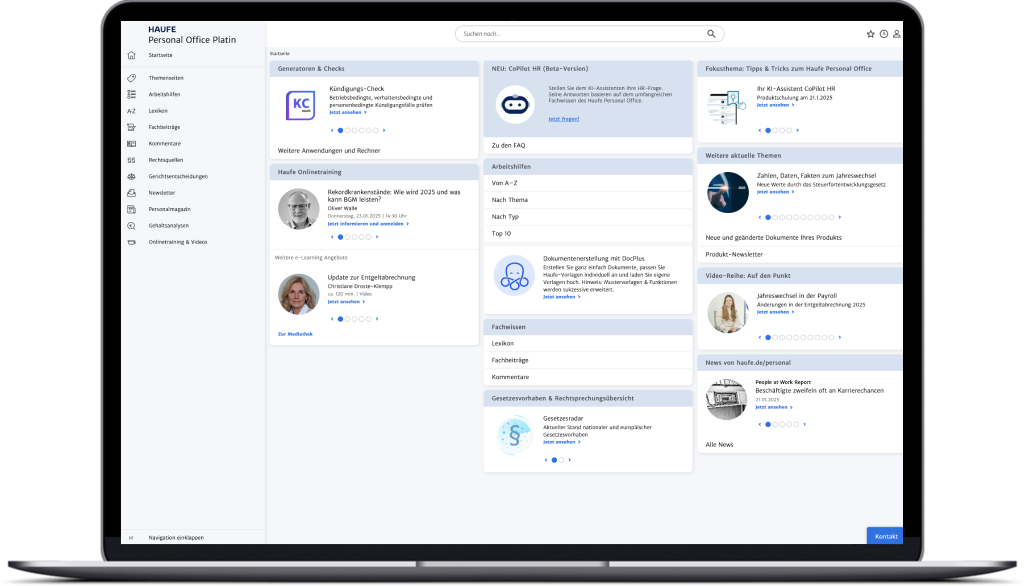1024x586 pixels.
Task: Click into the 'Suchen nach...' search field
Action: coord(580,34)
